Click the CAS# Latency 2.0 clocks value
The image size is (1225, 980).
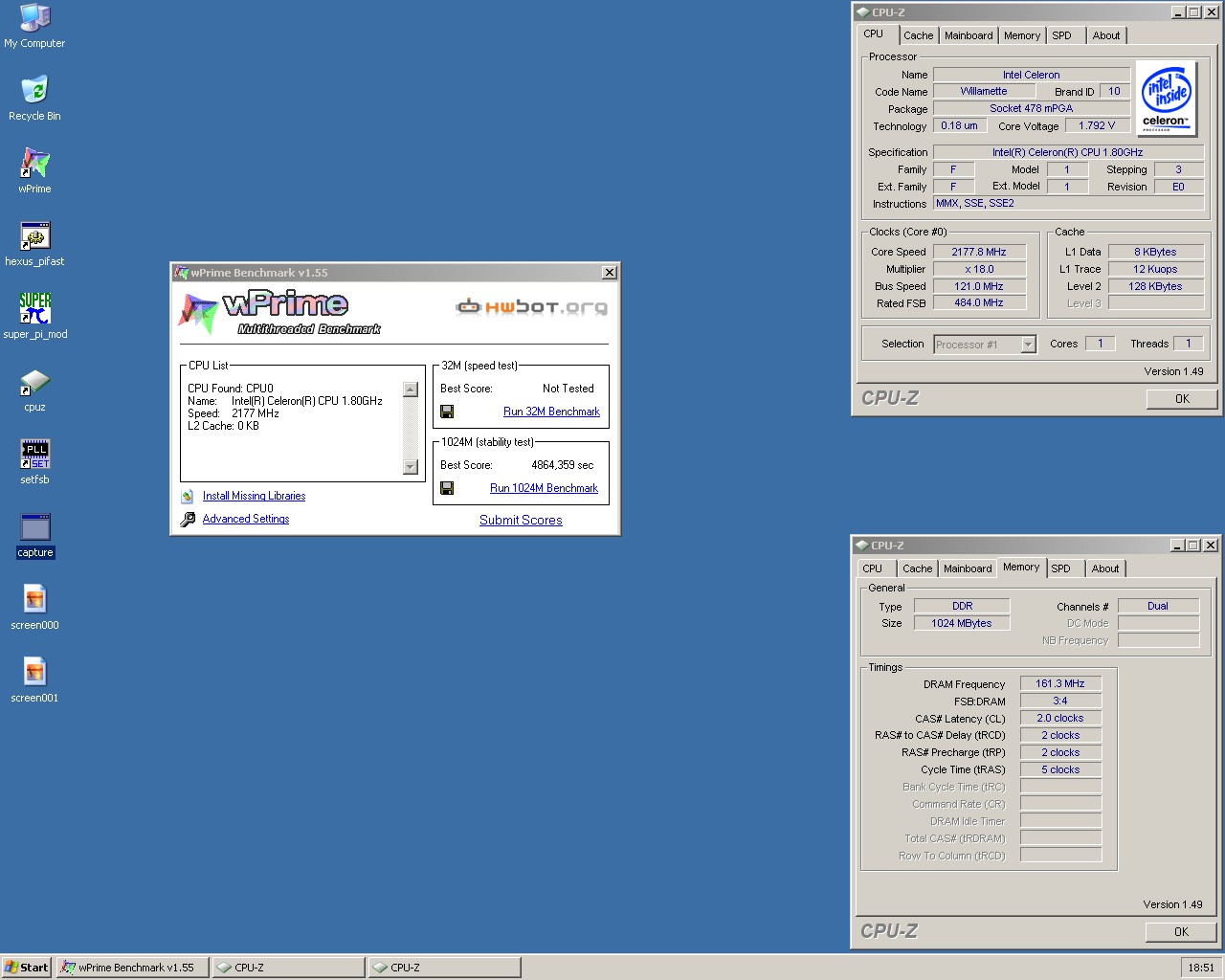click(1060, 719)
